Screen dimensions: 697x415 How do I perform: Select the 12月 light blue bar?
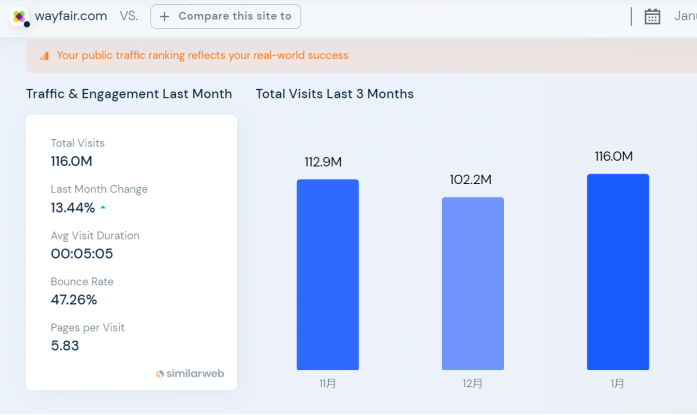(472, 283)
